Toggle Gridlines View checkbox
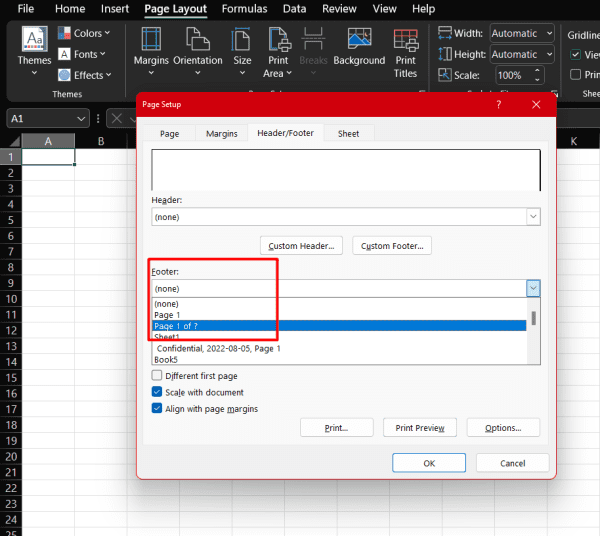Screen dimensions: 600x536 point(575,55)
